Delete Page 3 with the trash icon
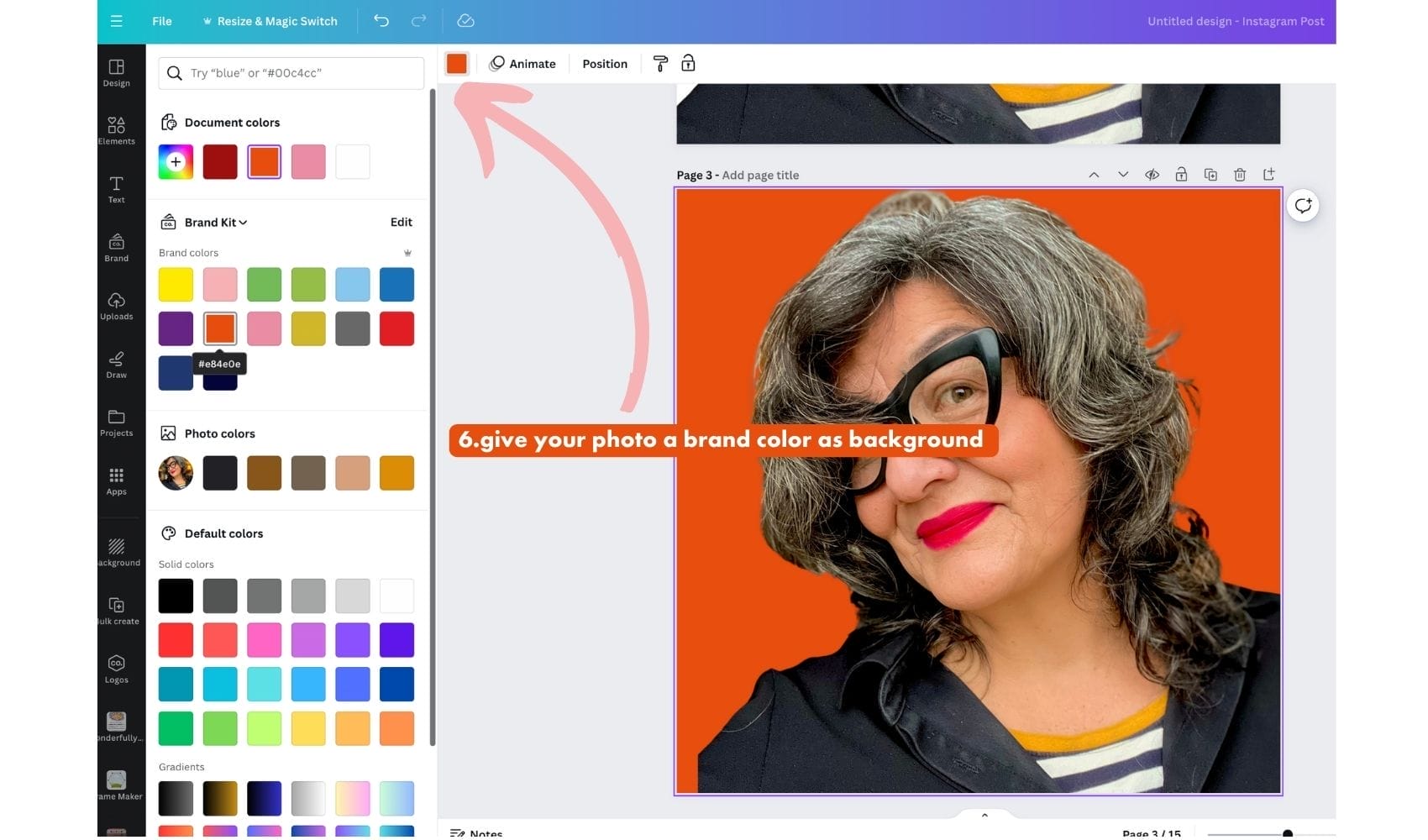The image size is (1428, 840). pos(1240,174)
